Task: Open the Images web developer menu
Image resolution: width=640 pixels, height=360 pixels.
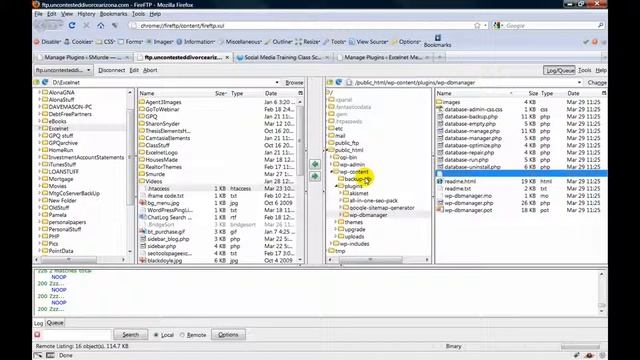Action: (160, 42)
